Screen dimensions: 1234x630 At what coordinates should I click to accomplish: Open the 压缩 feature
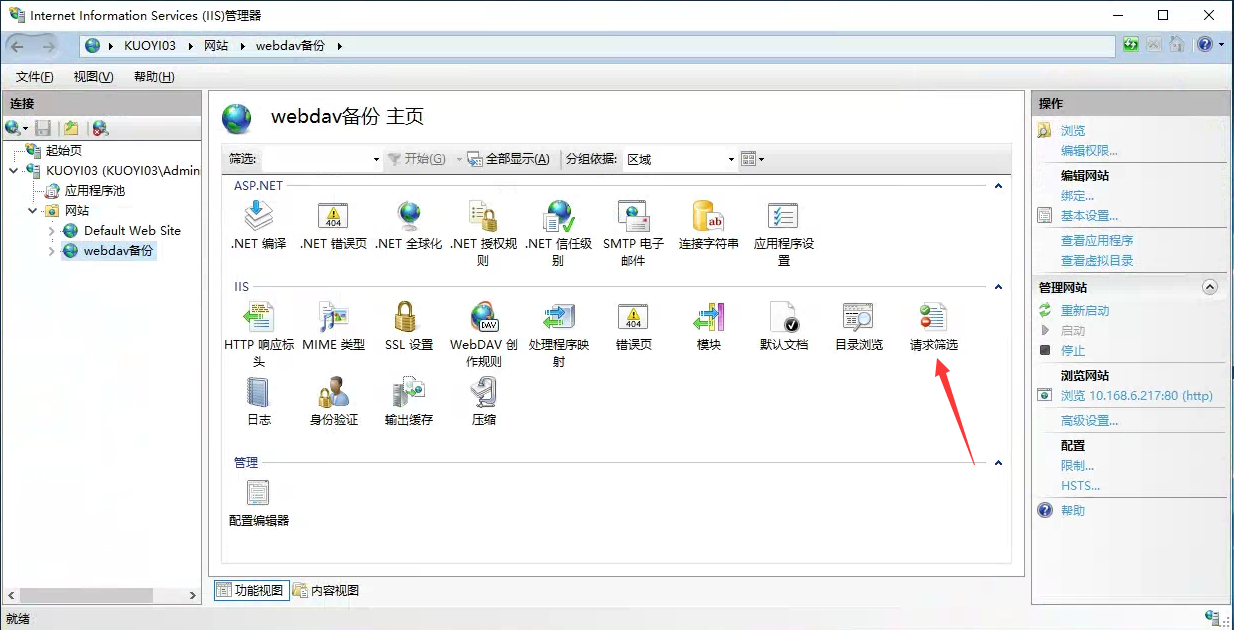coord(484,401)
